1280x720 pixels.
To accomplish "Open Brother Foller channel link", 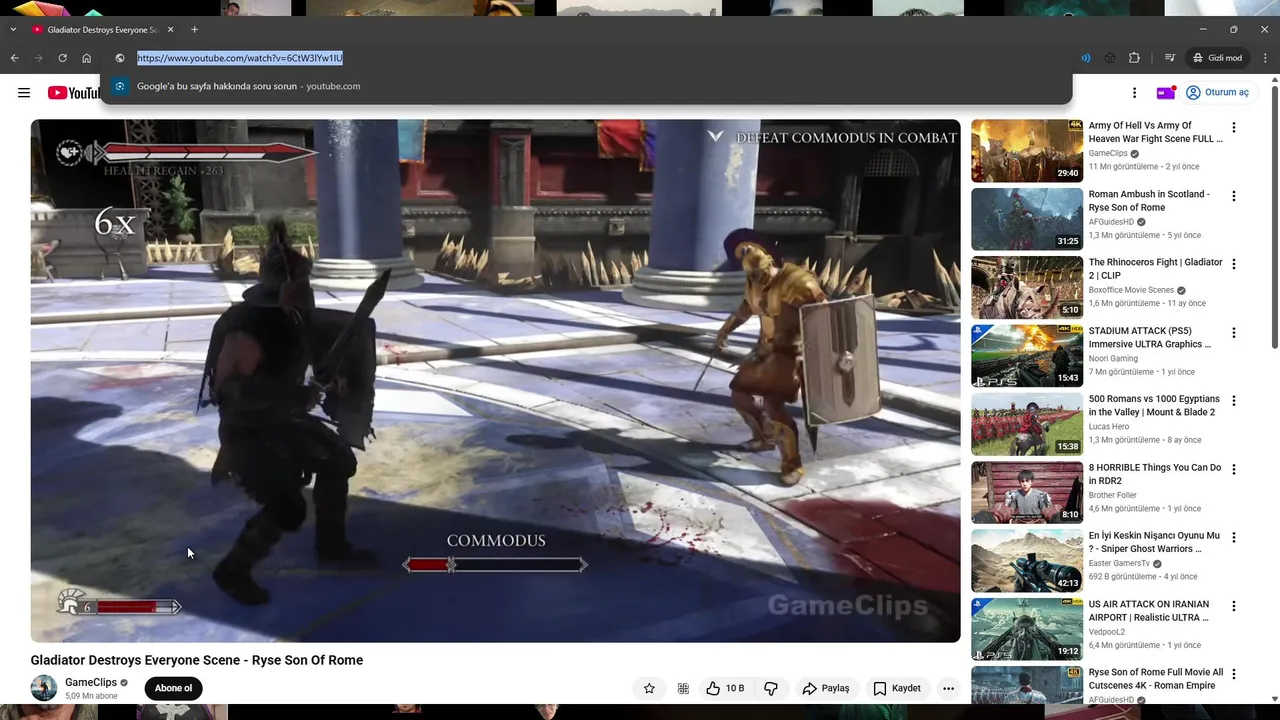I will pos(1113,495).
